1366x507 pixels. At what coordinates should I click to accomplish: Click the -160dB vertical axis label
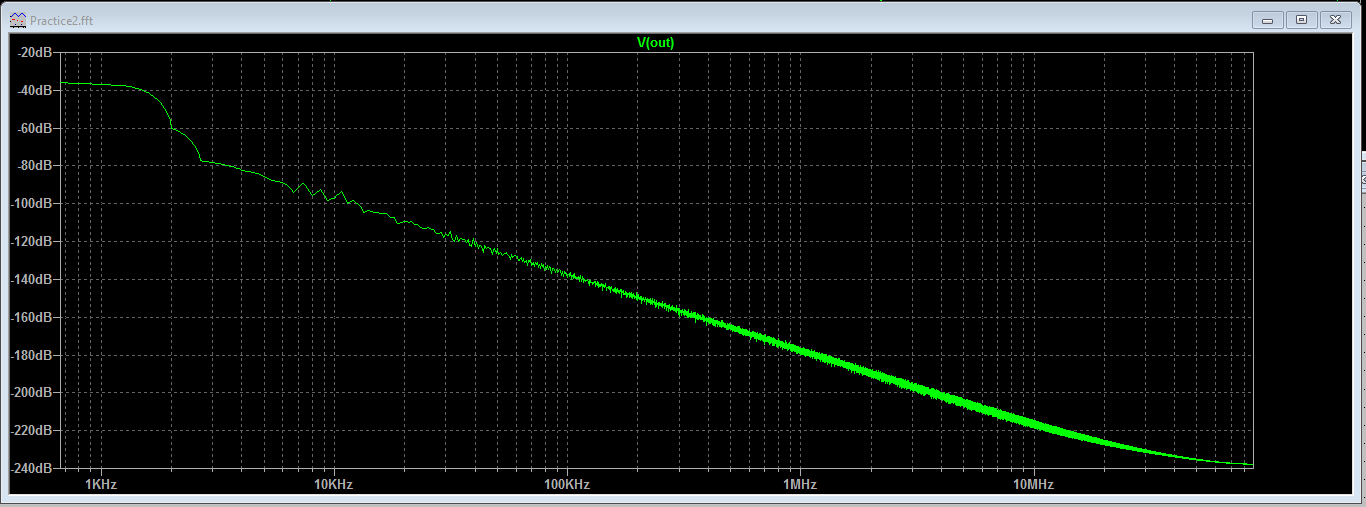point(32,317)
